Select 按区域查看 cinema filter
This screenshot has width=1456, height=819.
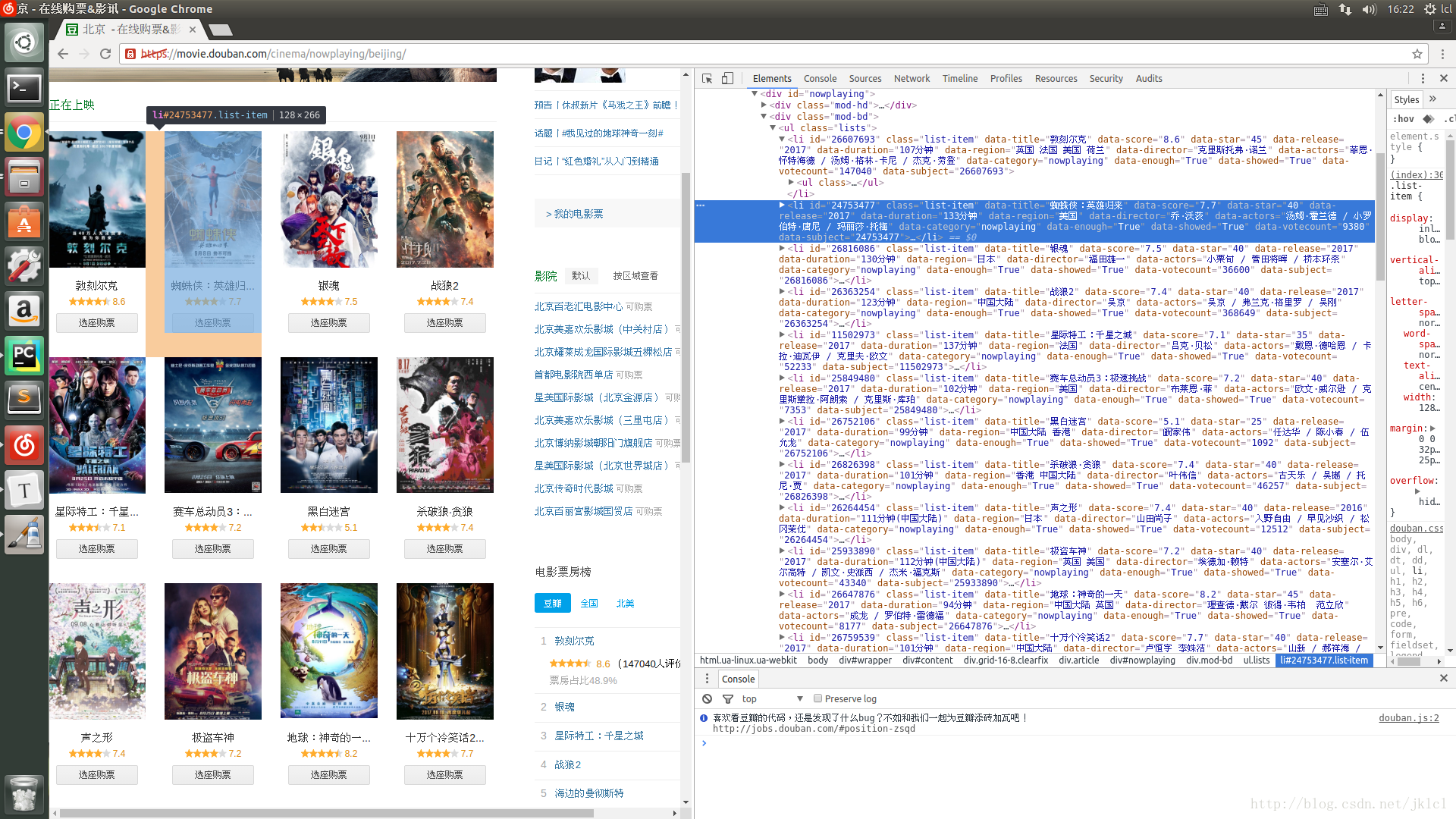point(635,275)
